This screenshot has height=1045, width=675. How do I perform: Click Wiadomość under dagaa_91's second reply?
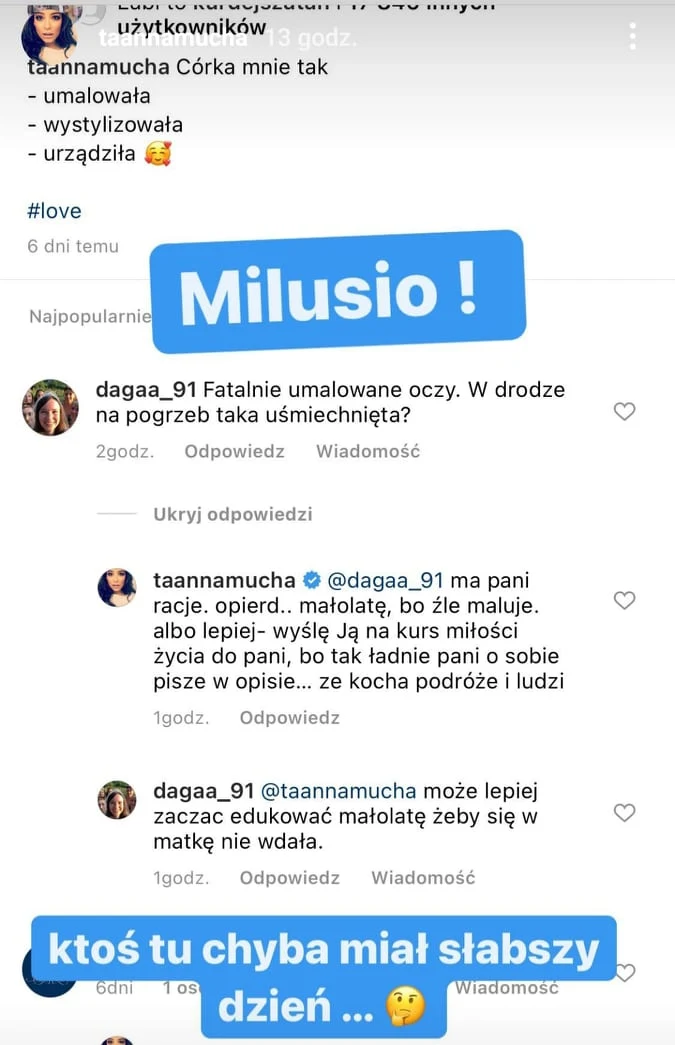tap(422, 878)
